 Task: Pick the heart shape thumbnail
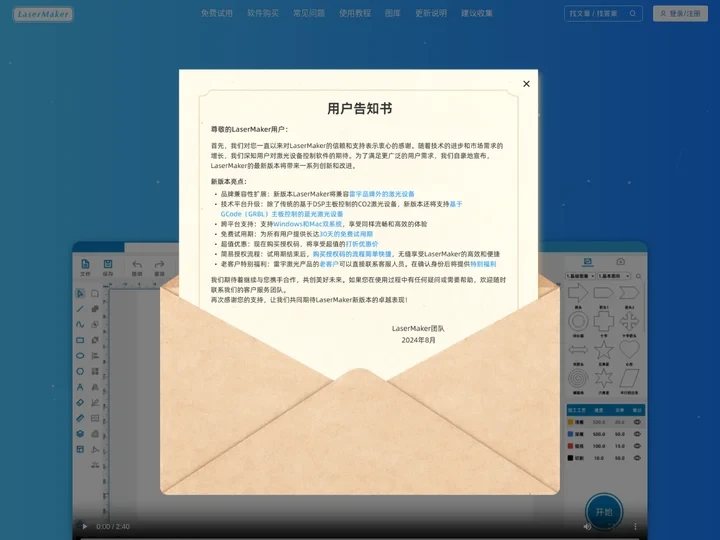(x=629, y=350)
